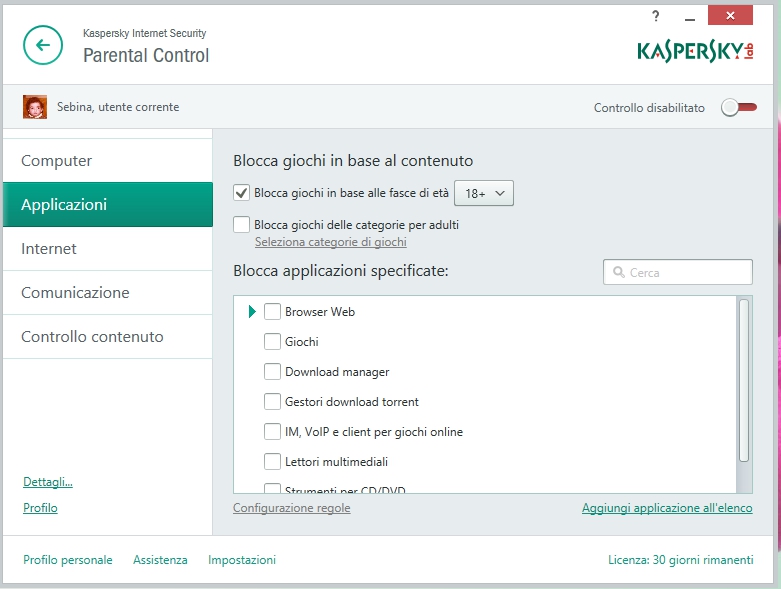
Task: Check the Browser Web checkbox
Action: tap(272, 312)
